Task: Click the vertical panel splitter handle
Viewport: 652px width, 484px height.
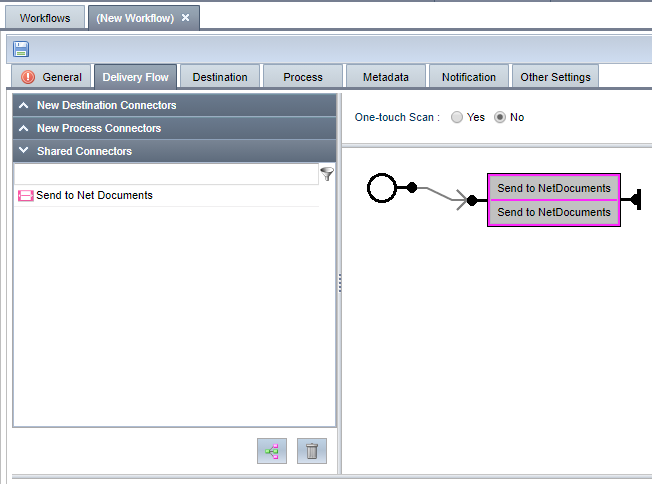Action: pos(339,283)
